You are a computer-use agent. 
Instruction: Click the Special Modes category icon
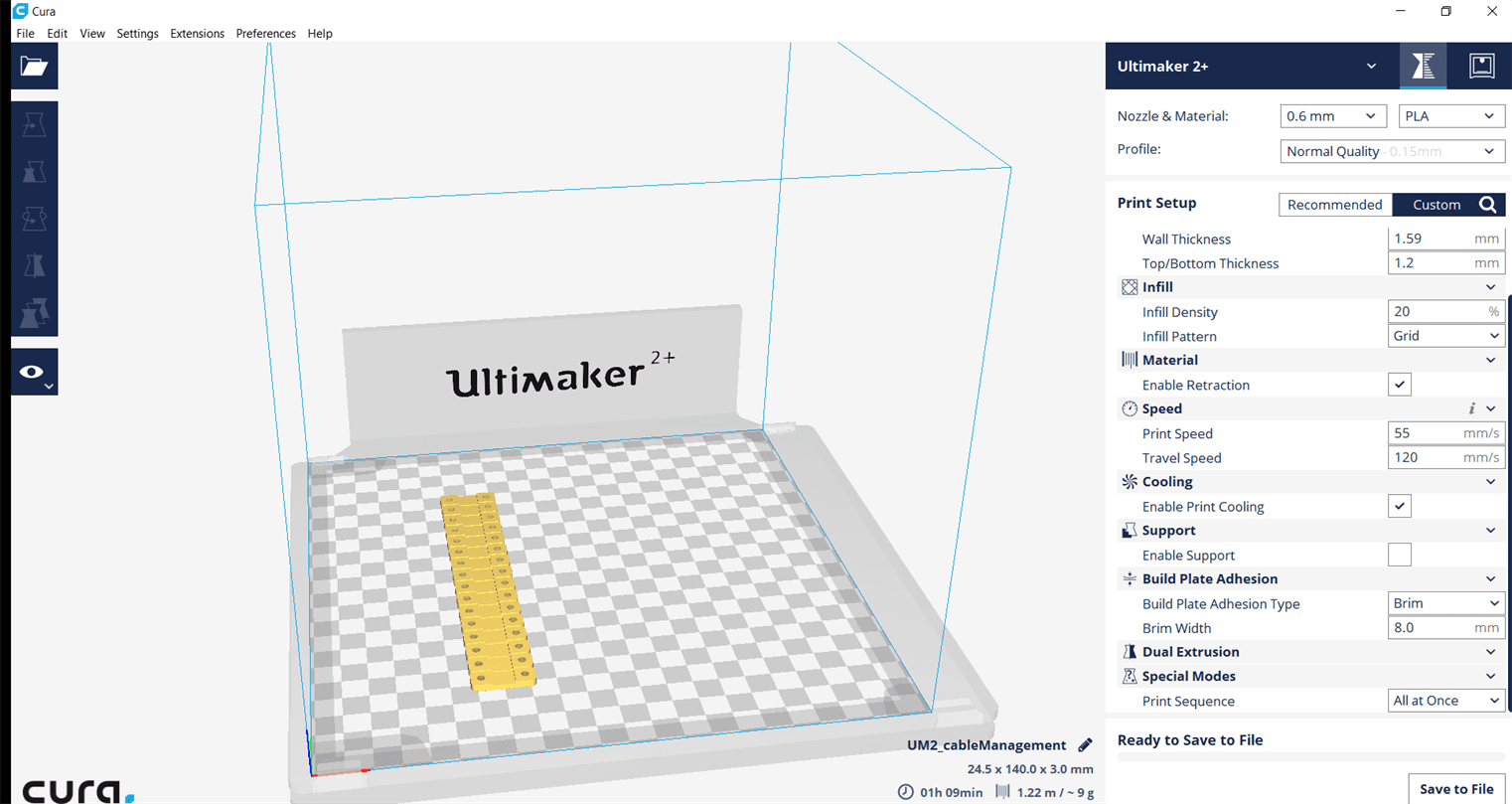pos(1130,676)
